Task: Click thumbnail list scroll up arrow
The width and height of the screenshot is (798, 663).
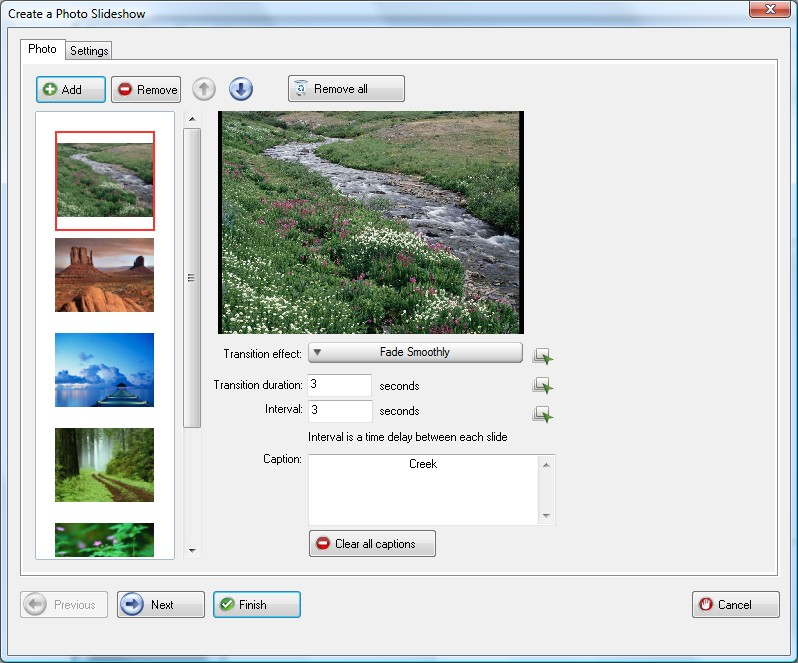Action: click(x=192, y=119)
